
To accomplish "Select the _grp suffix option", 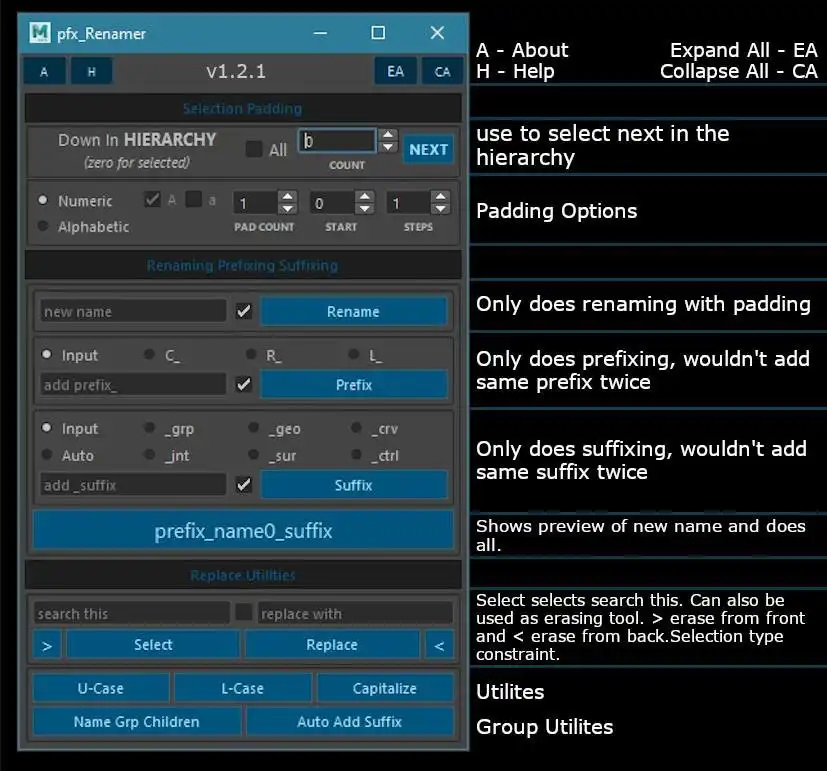I will click(150, 428).
